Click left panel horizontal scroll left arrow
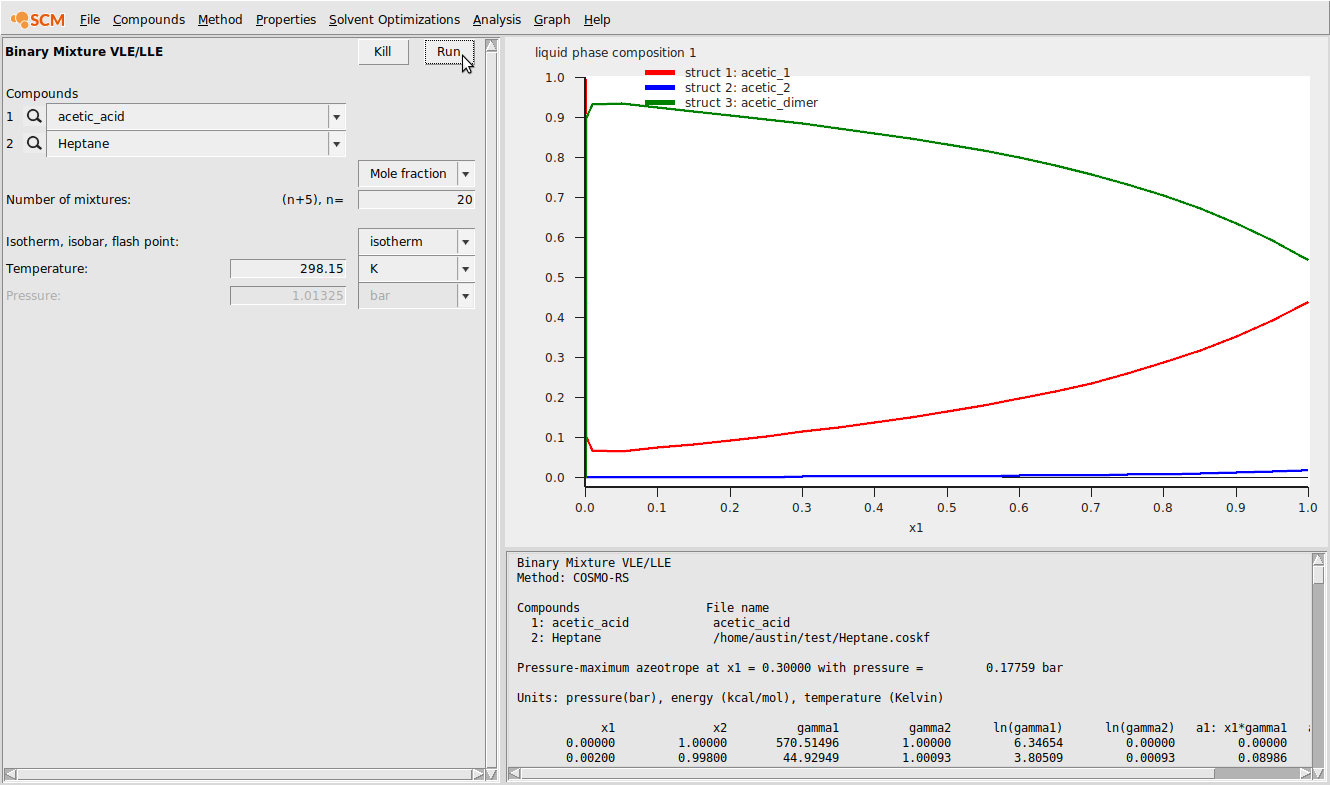The width and height of the screenshot is (1330, 785). click(10, 774)
